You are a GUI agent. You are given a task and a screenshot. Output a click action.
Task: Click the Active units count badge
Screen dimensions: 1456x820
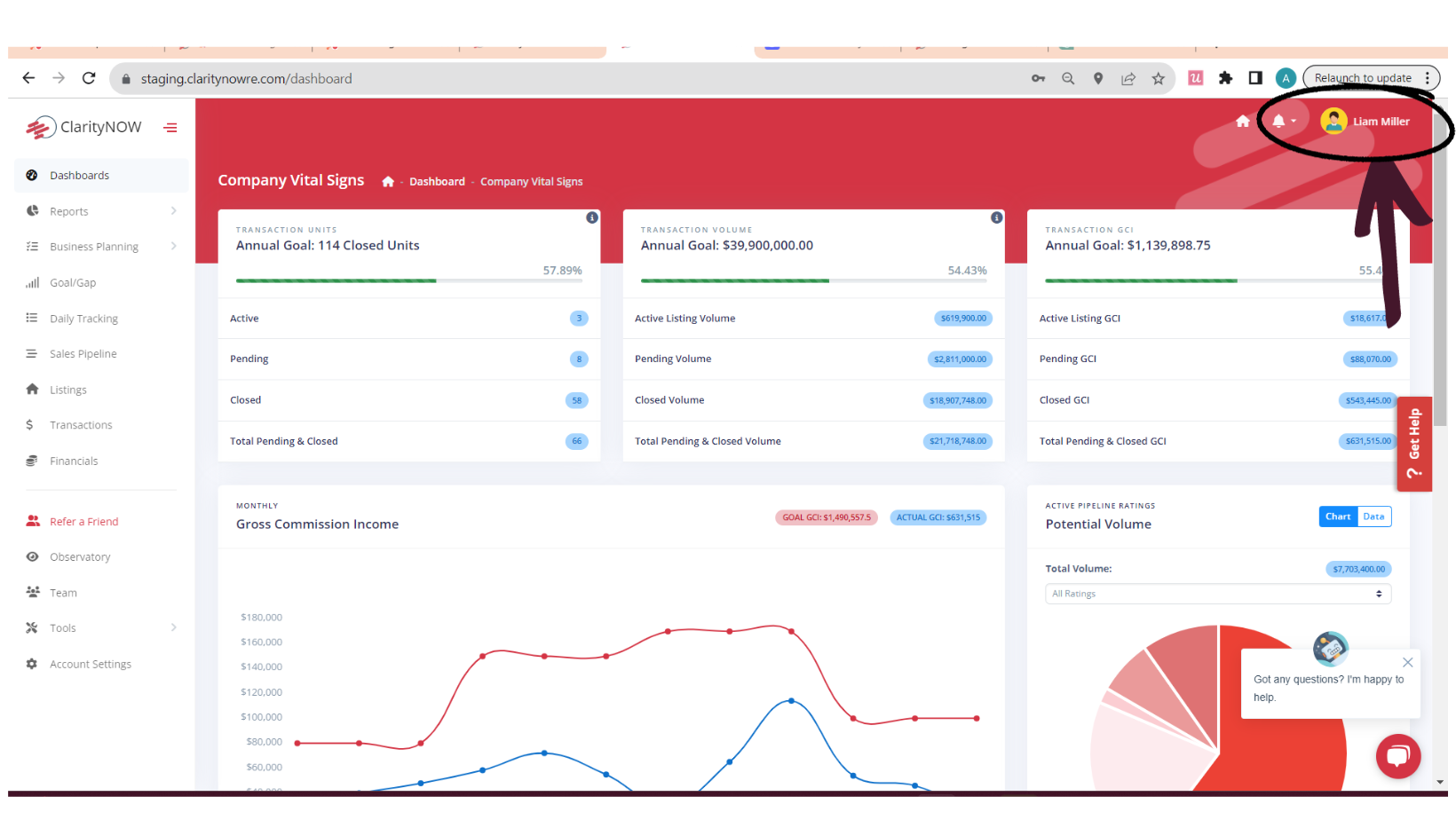[x=579, y=319]
